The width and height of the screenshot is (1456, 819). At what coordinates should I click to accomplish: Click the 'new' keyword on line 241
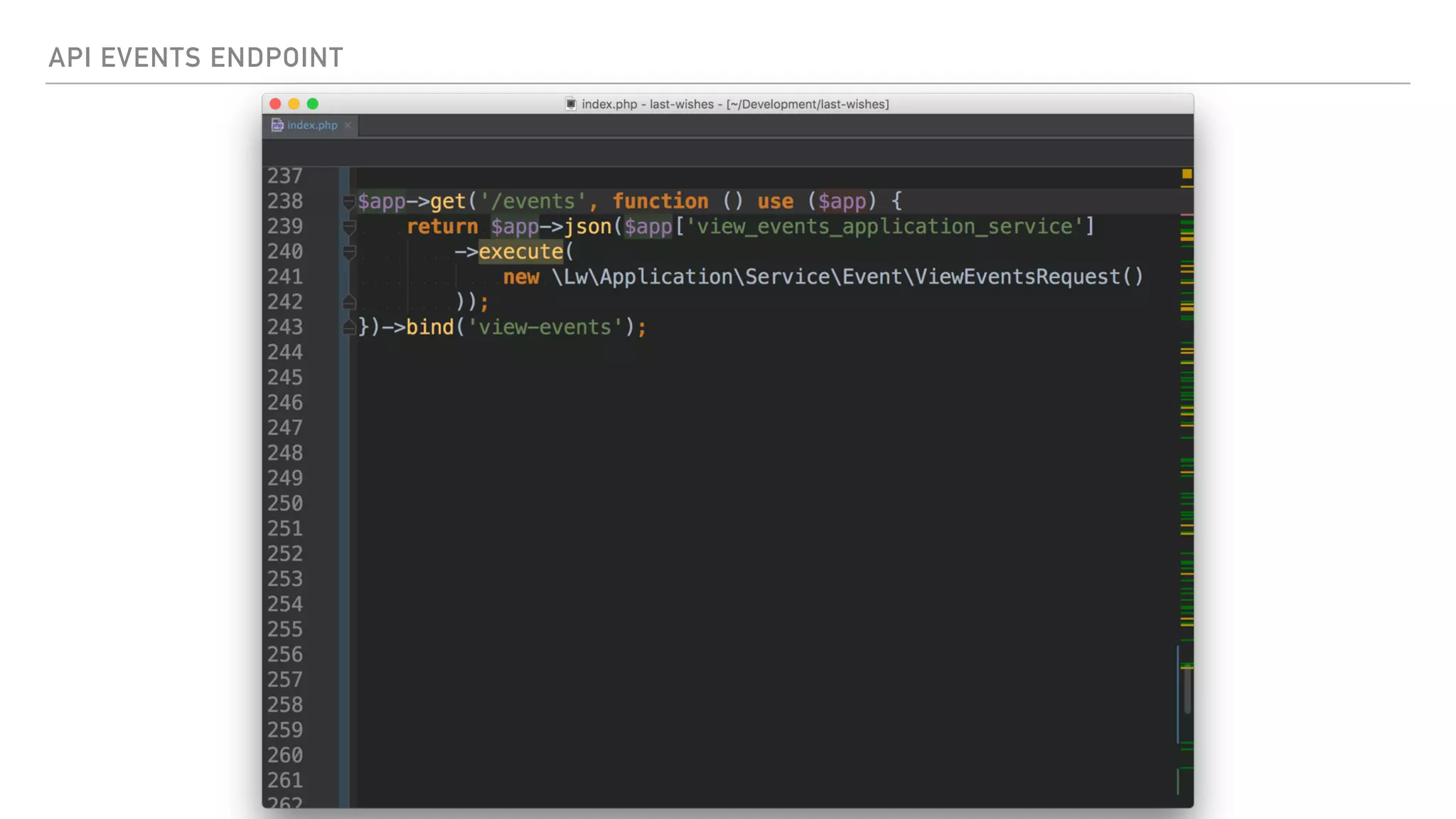[x=521, y=277]
